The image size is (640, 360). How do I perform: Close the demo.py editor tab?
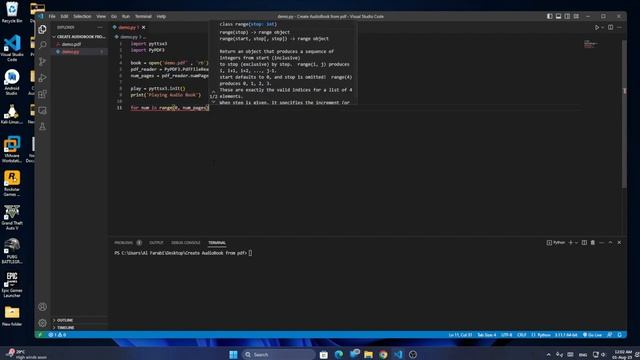click(x=144, y=27)
